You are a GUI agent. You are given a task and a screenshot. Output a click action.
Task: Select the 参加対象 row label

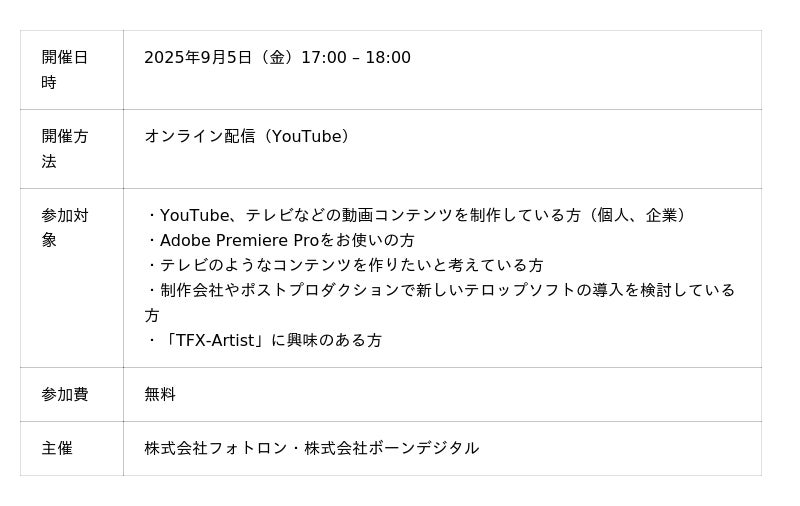click(65, 228)
